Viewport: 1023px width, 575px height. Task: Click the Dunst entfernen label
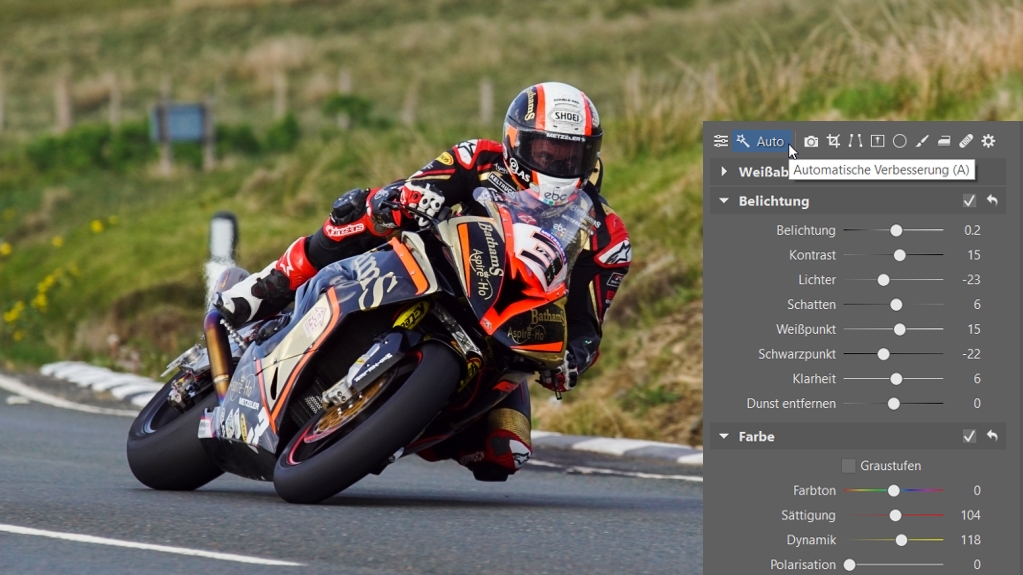pyautogui.click(x=791, y=404)
